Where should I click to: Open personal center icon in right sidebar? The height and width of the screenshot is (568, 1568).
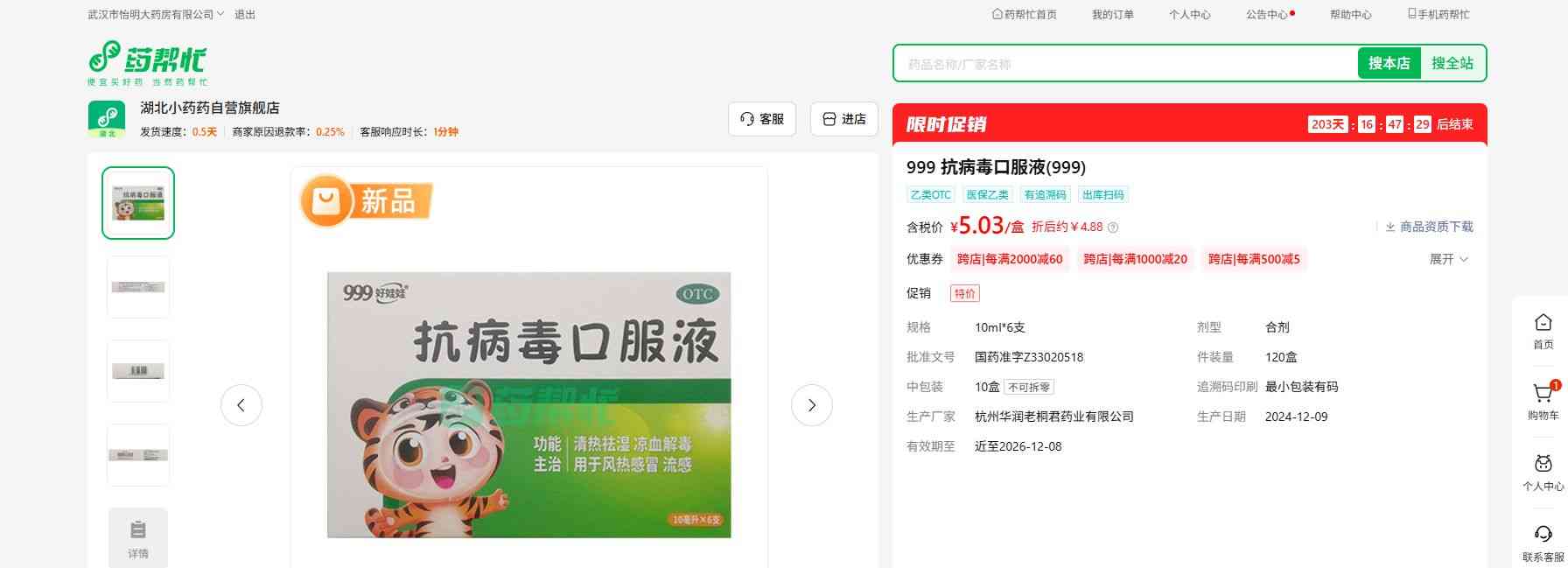(1543, 464)
